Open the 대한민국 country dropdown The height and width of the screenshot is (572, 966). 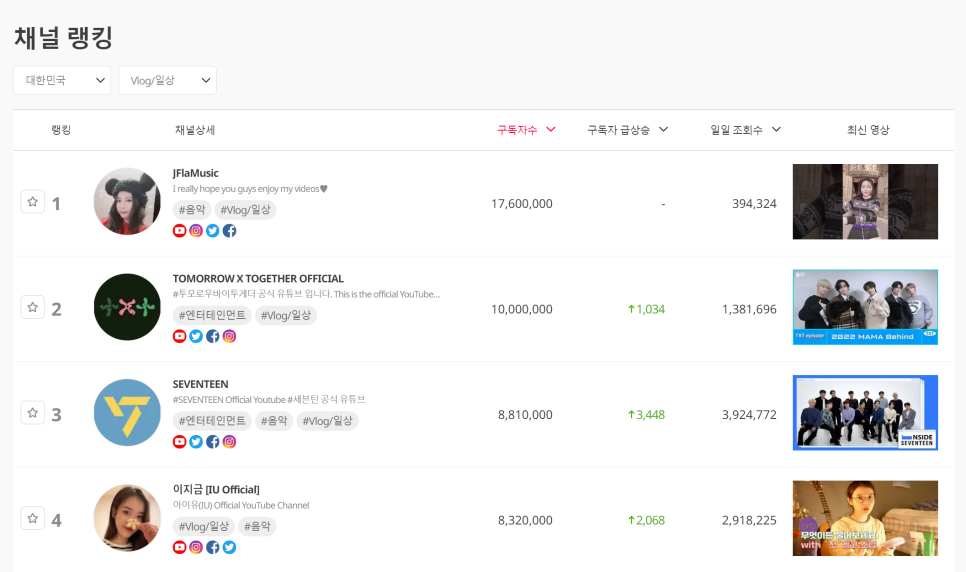pos(62,81)
